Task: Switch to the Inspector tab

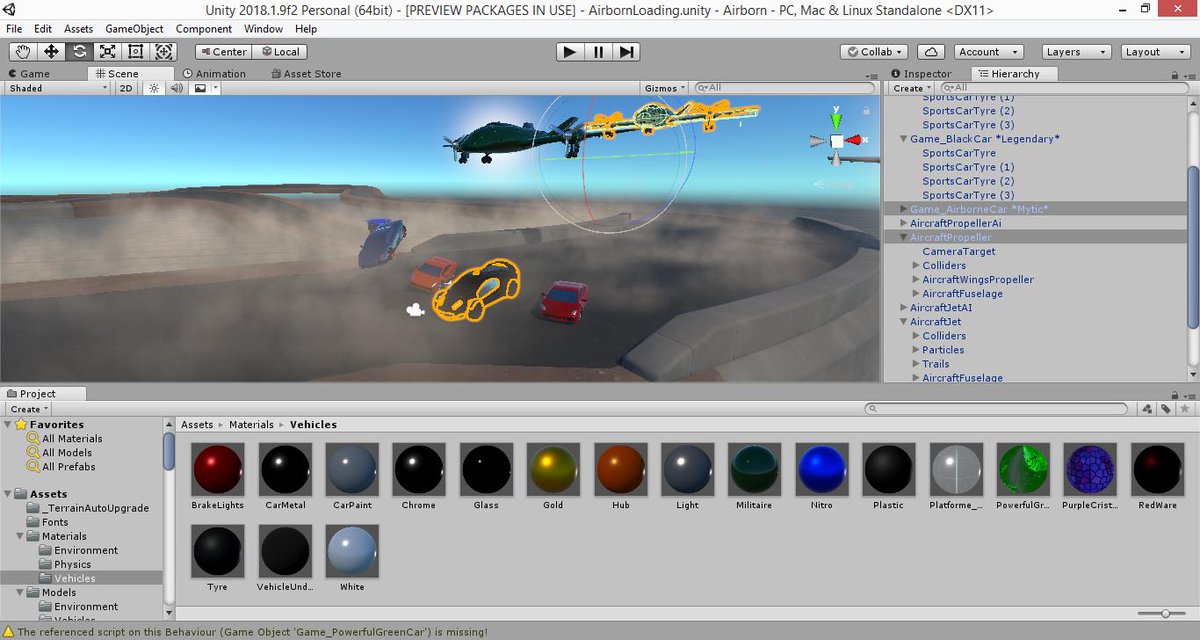Action: pyautogui.click(x=921, y=74)
